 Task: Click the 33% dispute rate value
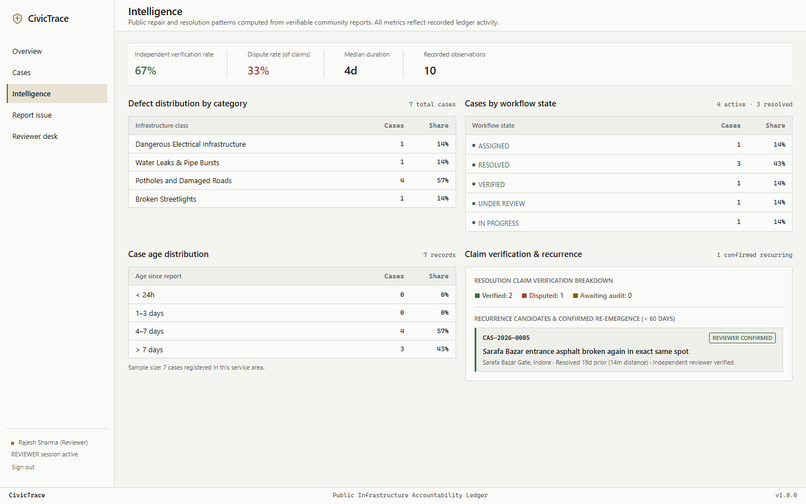coord(258,71)
